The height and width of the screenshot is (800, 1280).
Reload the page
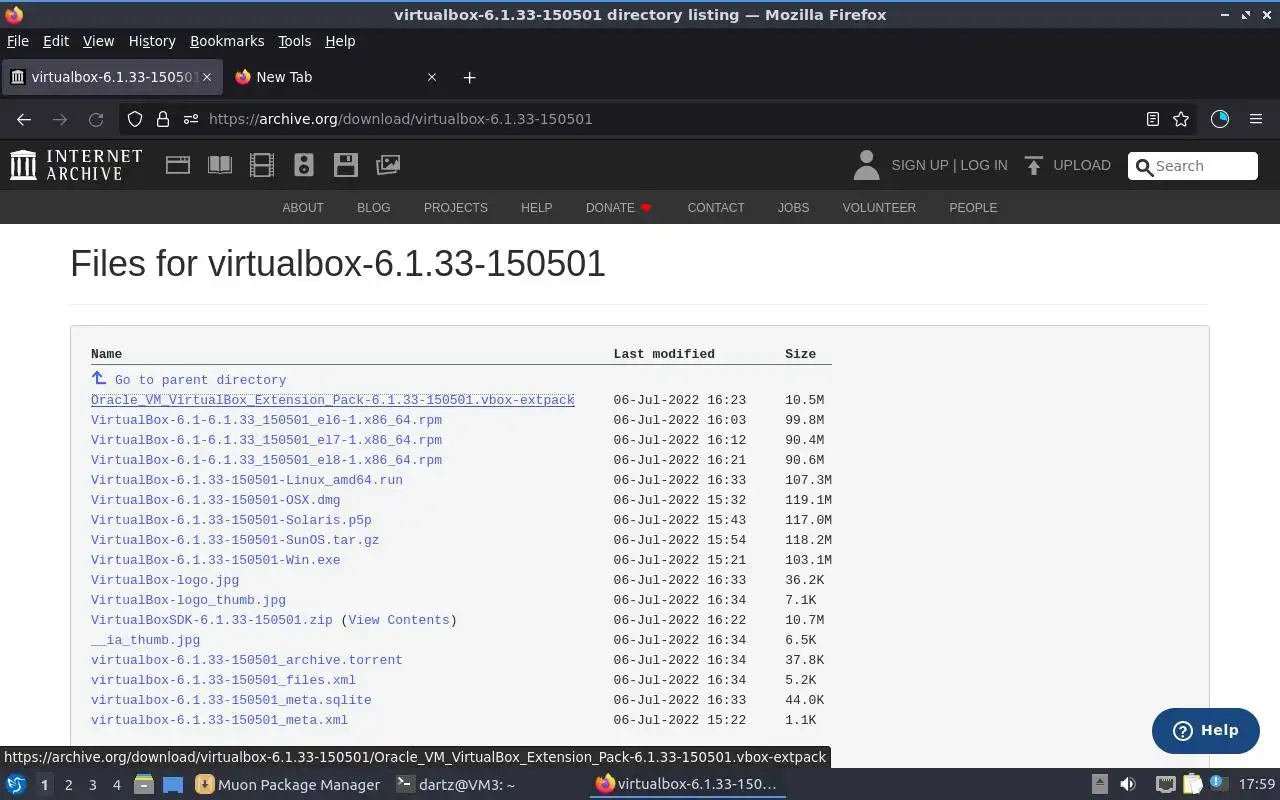96,119
